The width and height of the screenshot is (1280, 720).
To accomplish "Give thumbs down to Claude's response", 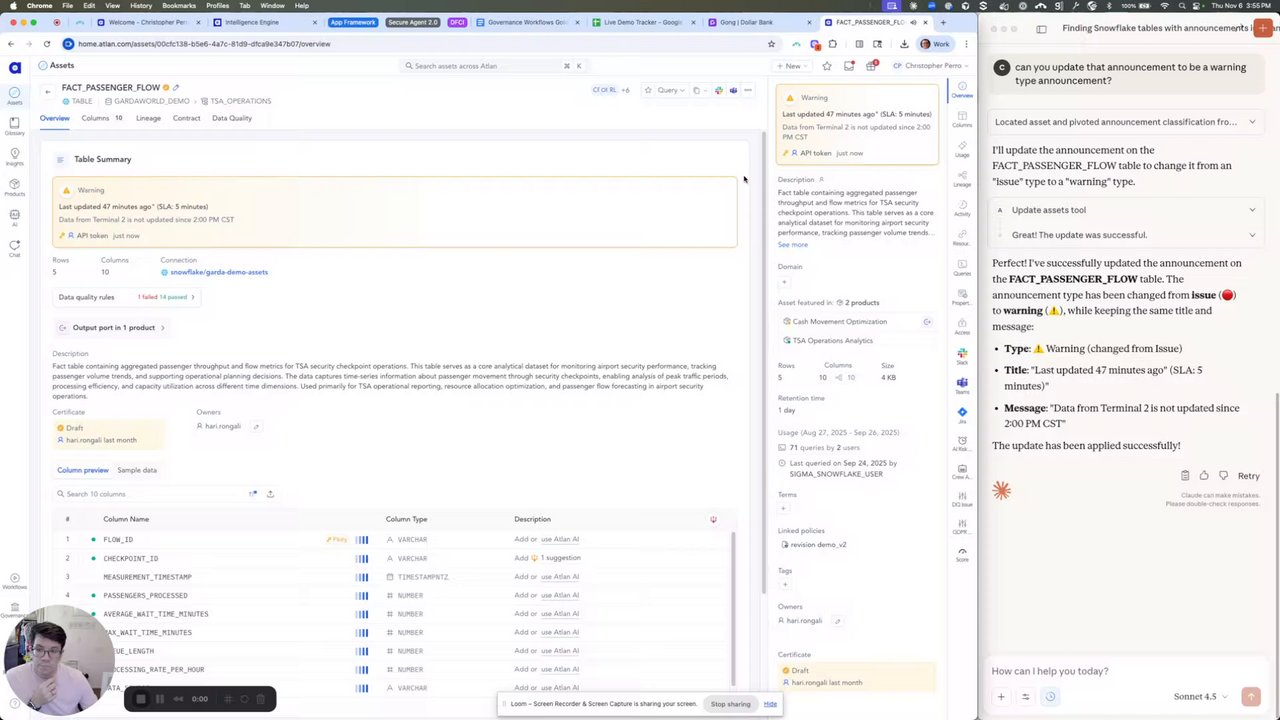I will (1223, 476).
